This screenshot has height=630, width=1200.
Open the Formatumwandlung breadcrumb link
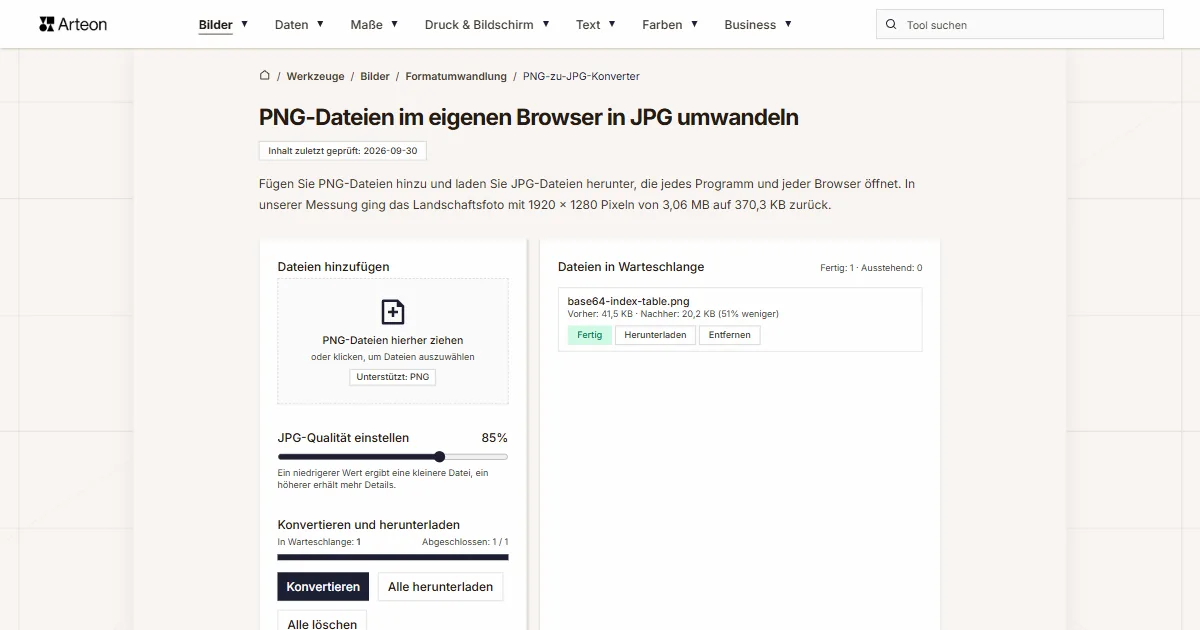tap(456, 76)
